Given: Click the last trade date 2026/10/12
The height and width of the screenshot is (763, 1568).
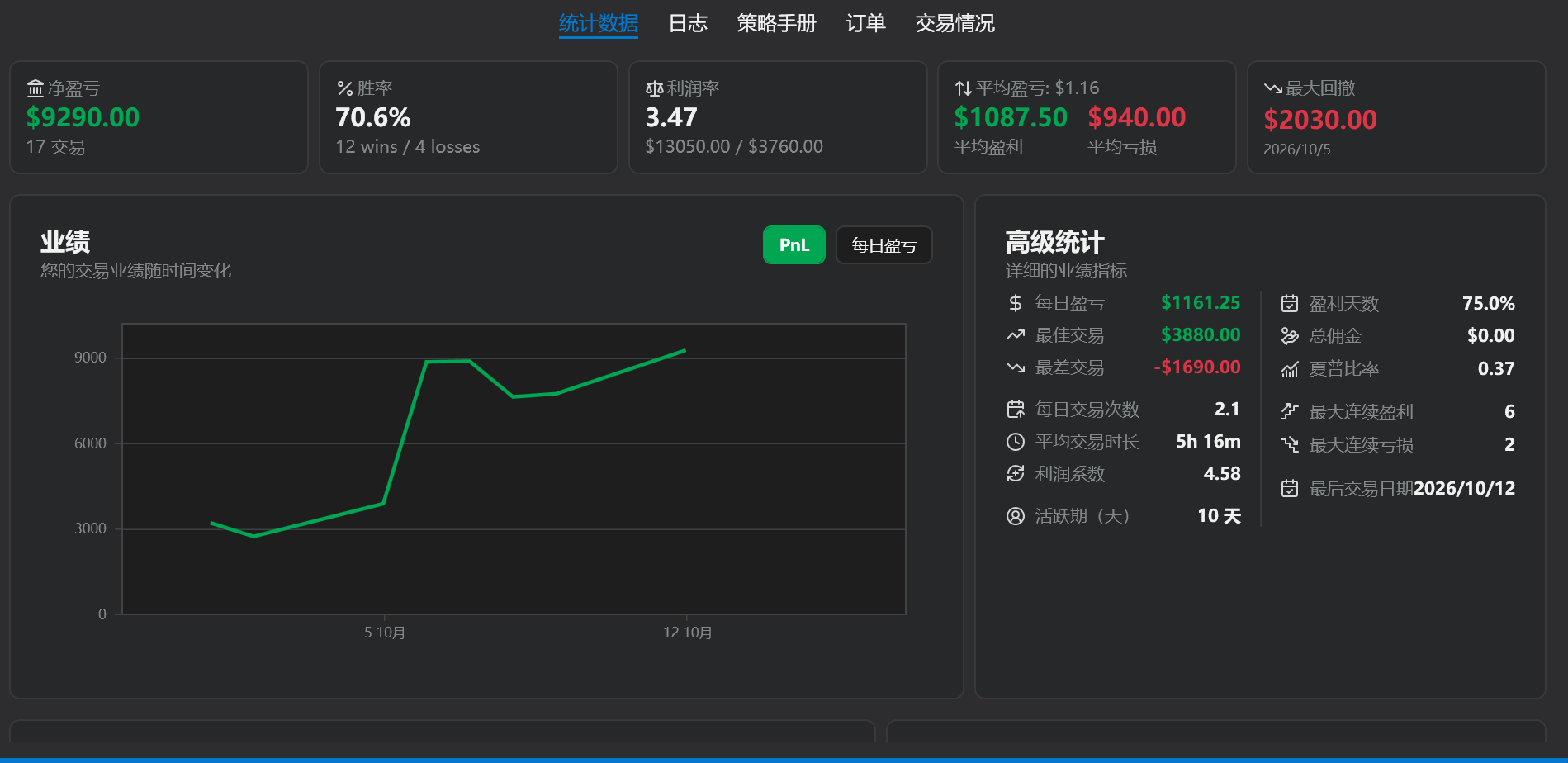Looking at the screenshot, I should [x=1465, y=489].
